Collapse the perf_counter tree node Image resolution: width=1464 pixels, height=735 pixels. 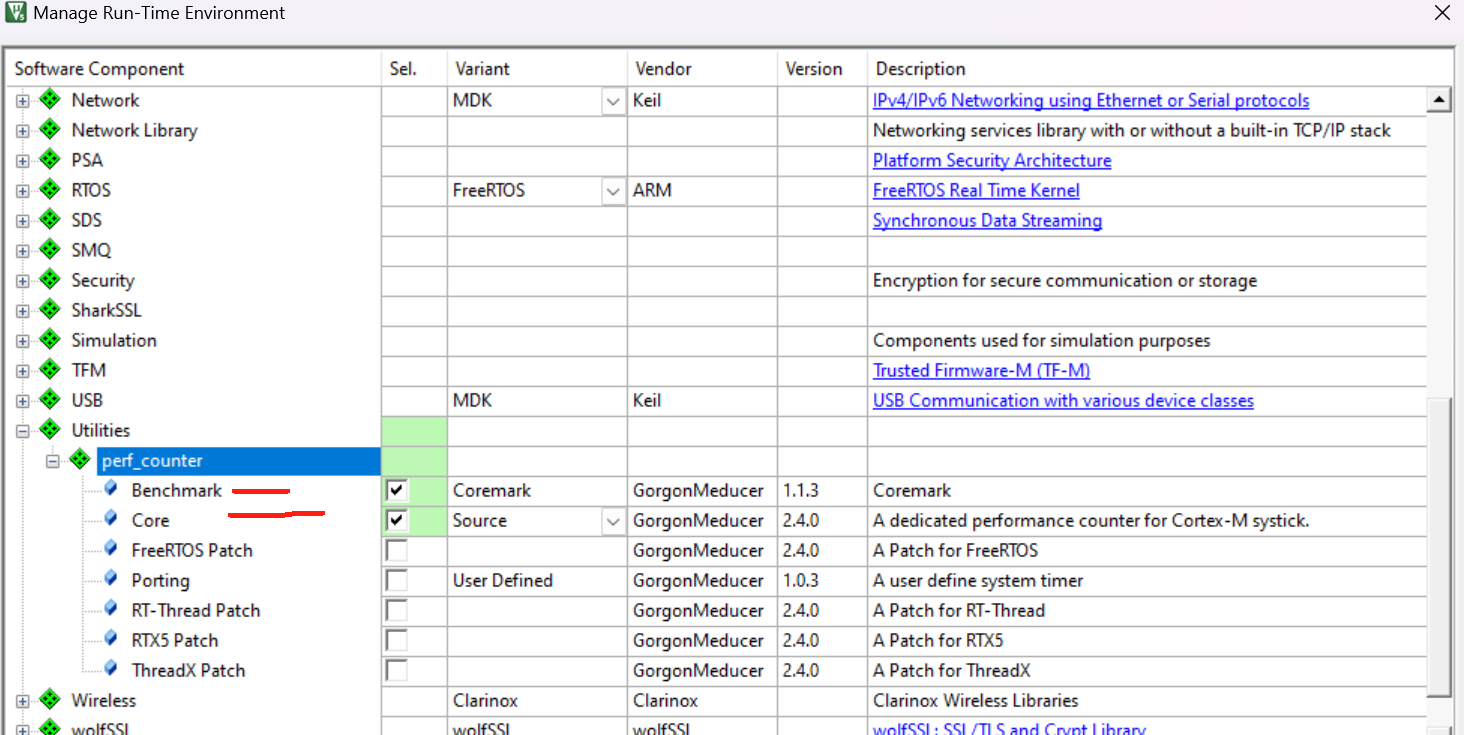53,461
